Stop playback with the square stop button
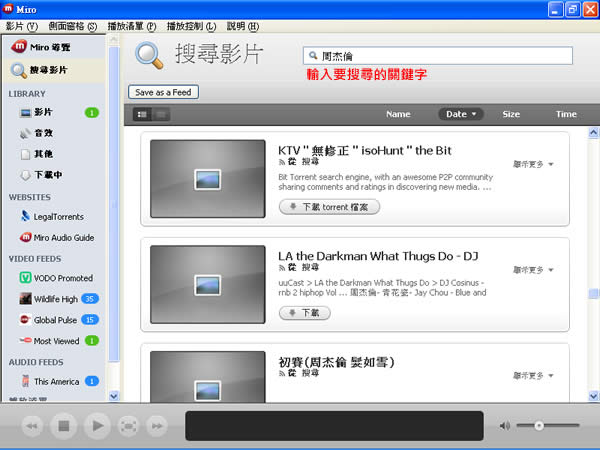600x450 pixels. tap(64, 426)
